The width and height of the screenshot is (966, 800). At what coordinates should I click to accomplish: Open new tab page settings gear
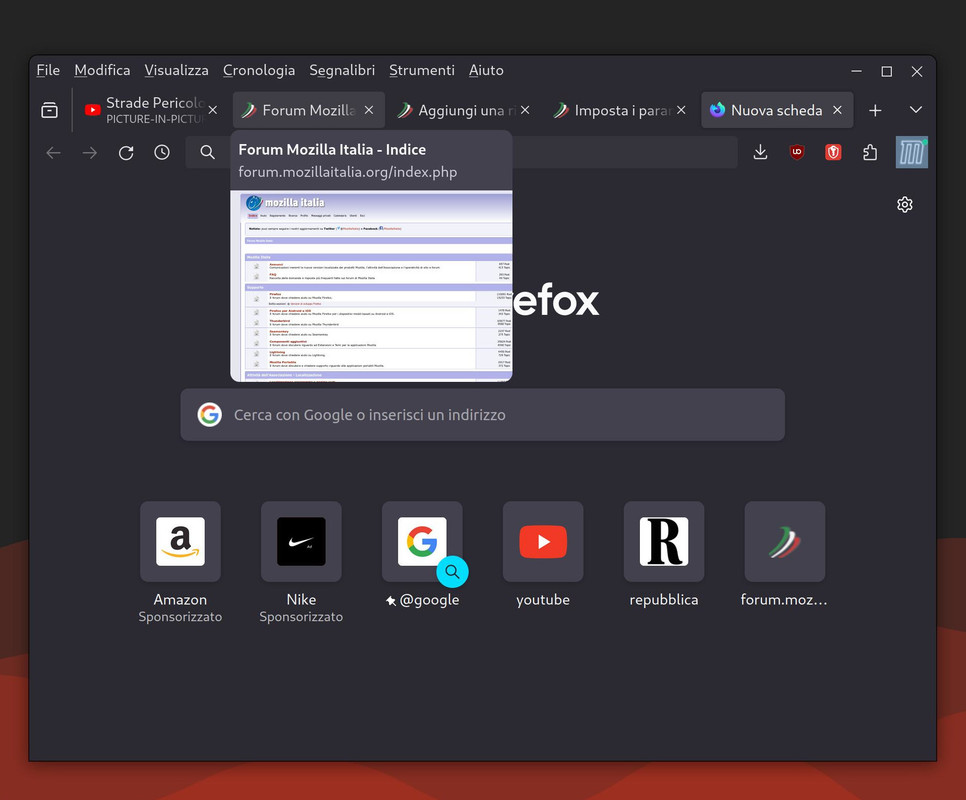(904, 204)
